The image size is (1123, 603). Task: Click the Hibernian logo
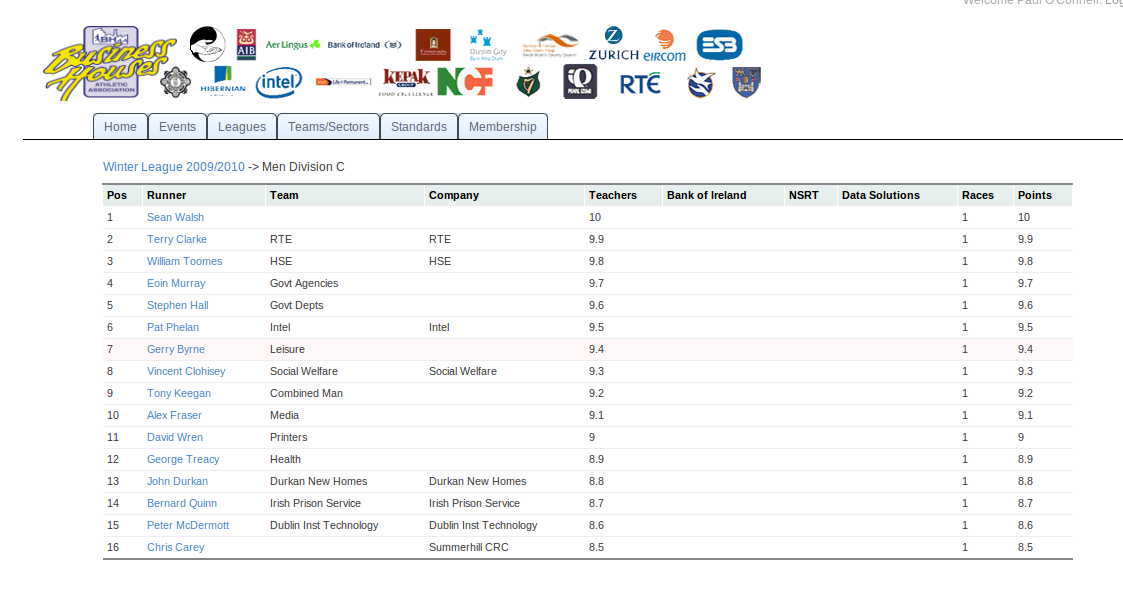pos(223,81)
